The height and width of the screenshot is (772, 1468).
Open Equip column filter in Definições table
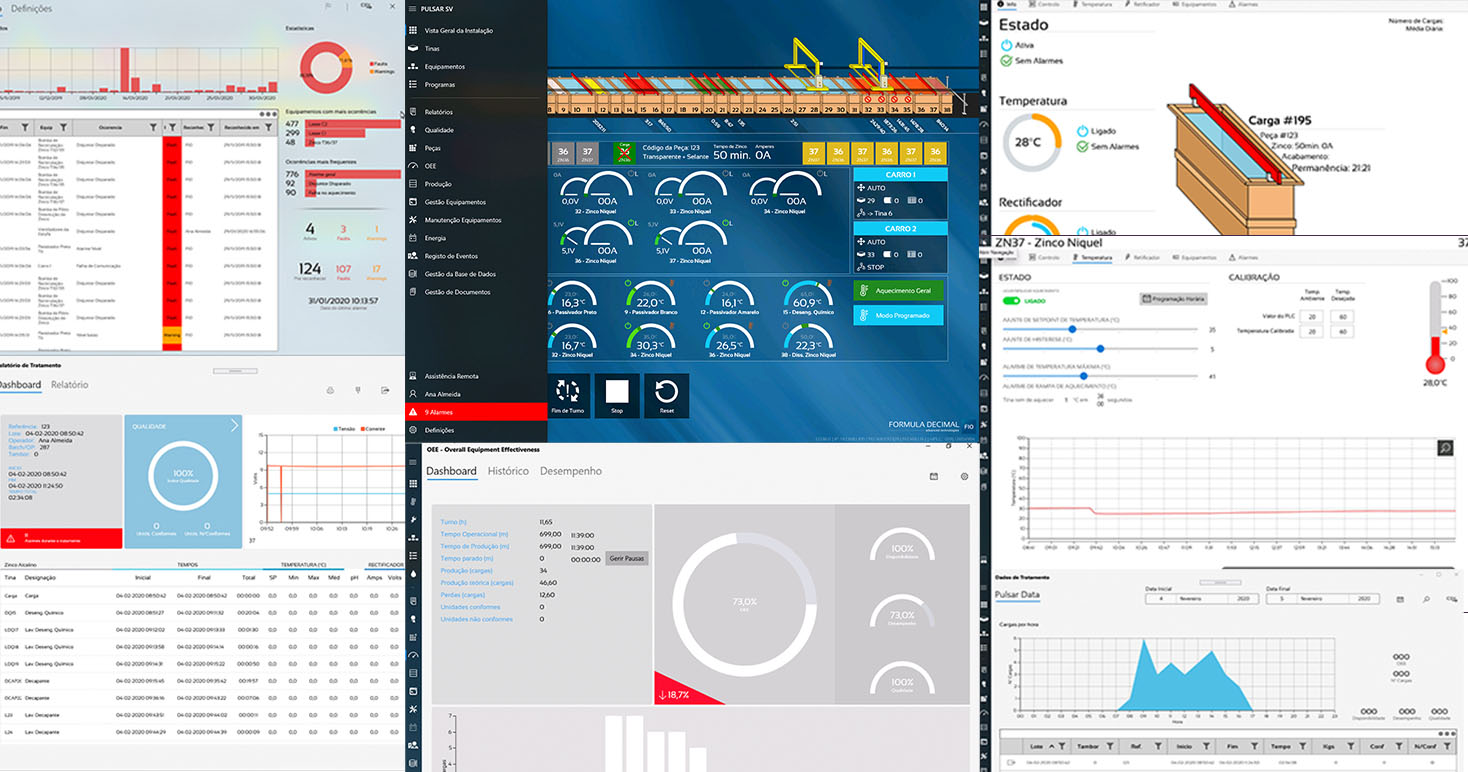[63, 127]
